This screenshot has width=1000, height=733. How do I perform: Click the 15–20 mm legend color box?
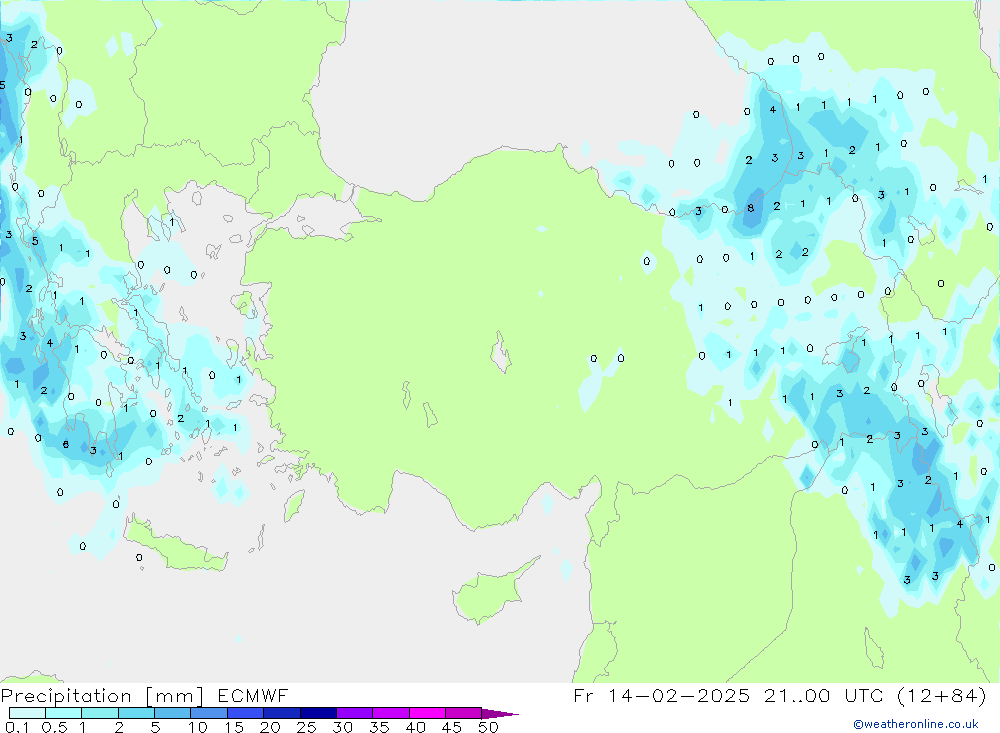pyautogui.click(x=246, y=713)
